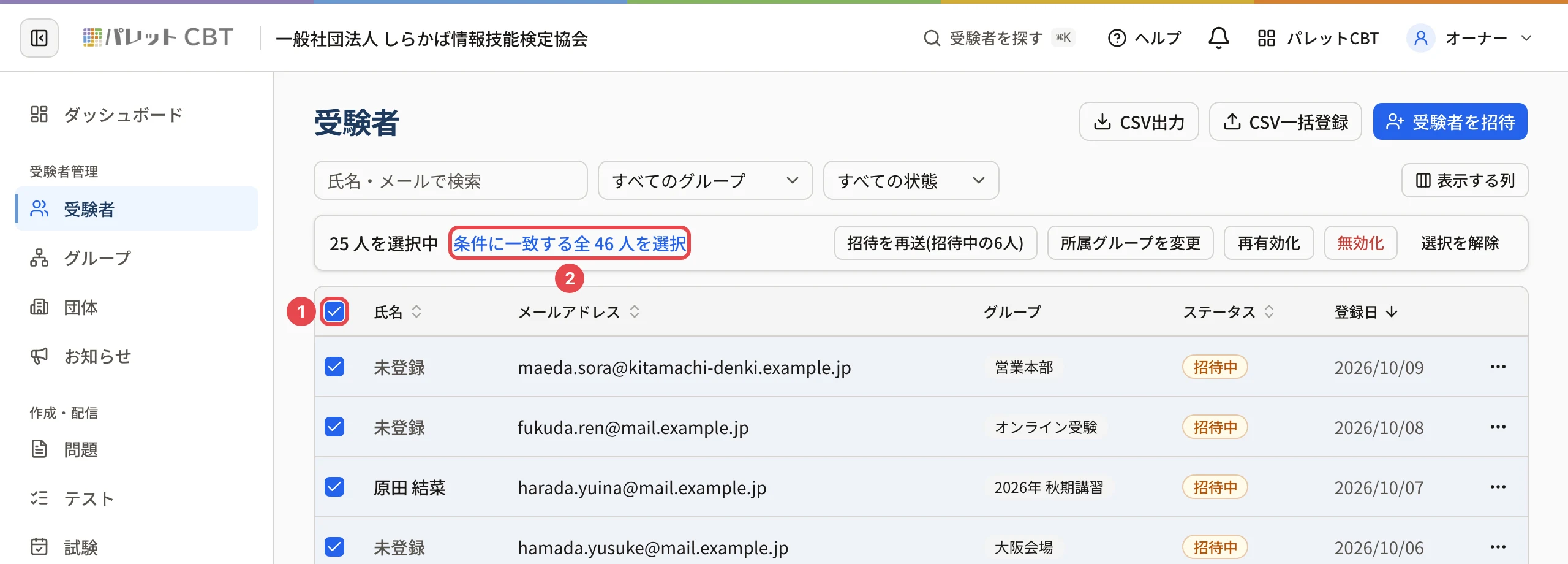
Task: Uncheck the 原田 結菜 row checkbox
Action: pos(334,487)
